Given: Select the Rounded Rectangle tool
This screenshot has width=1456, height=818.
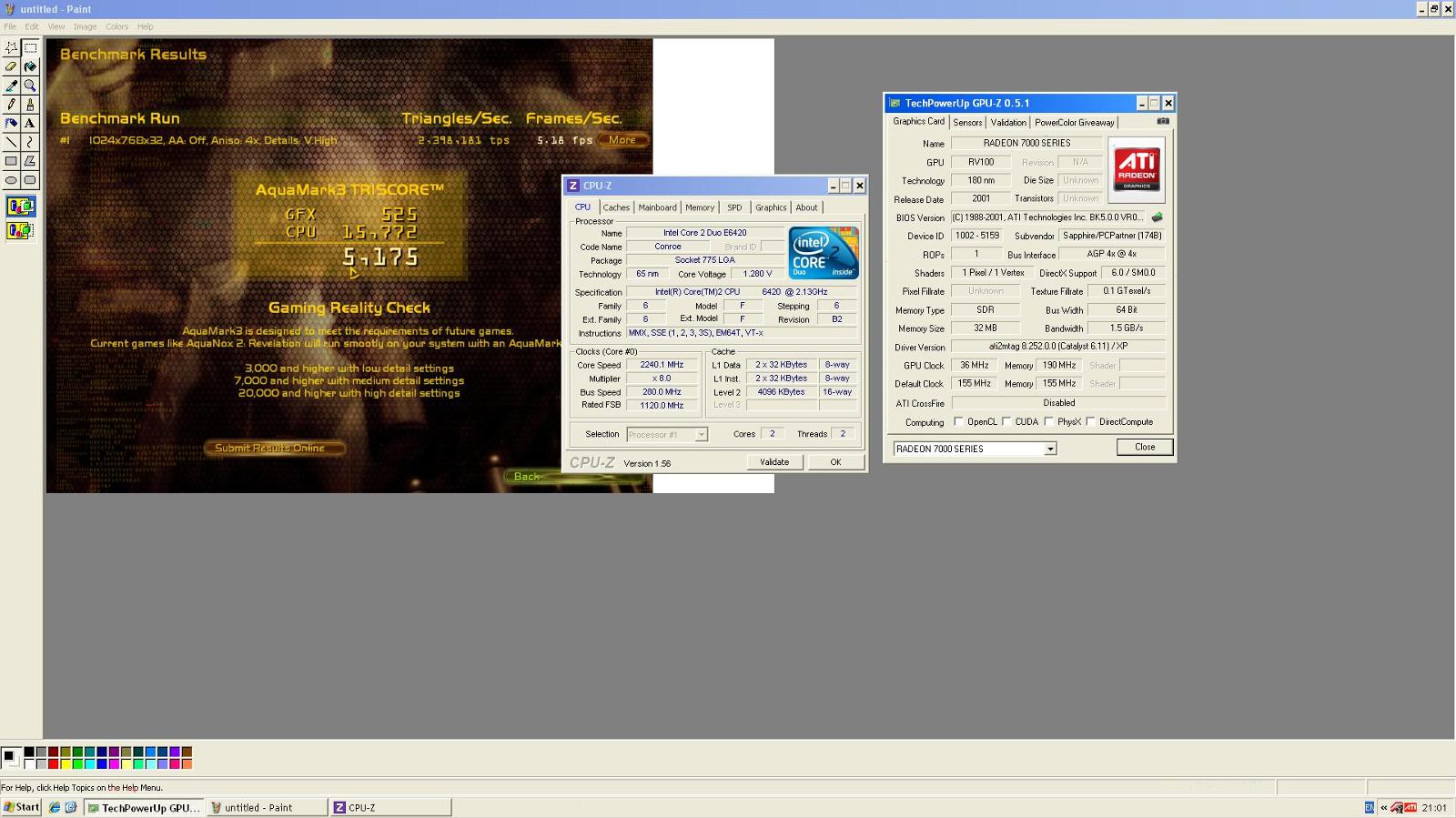Looking at the screenshot, I should point(30,180).
